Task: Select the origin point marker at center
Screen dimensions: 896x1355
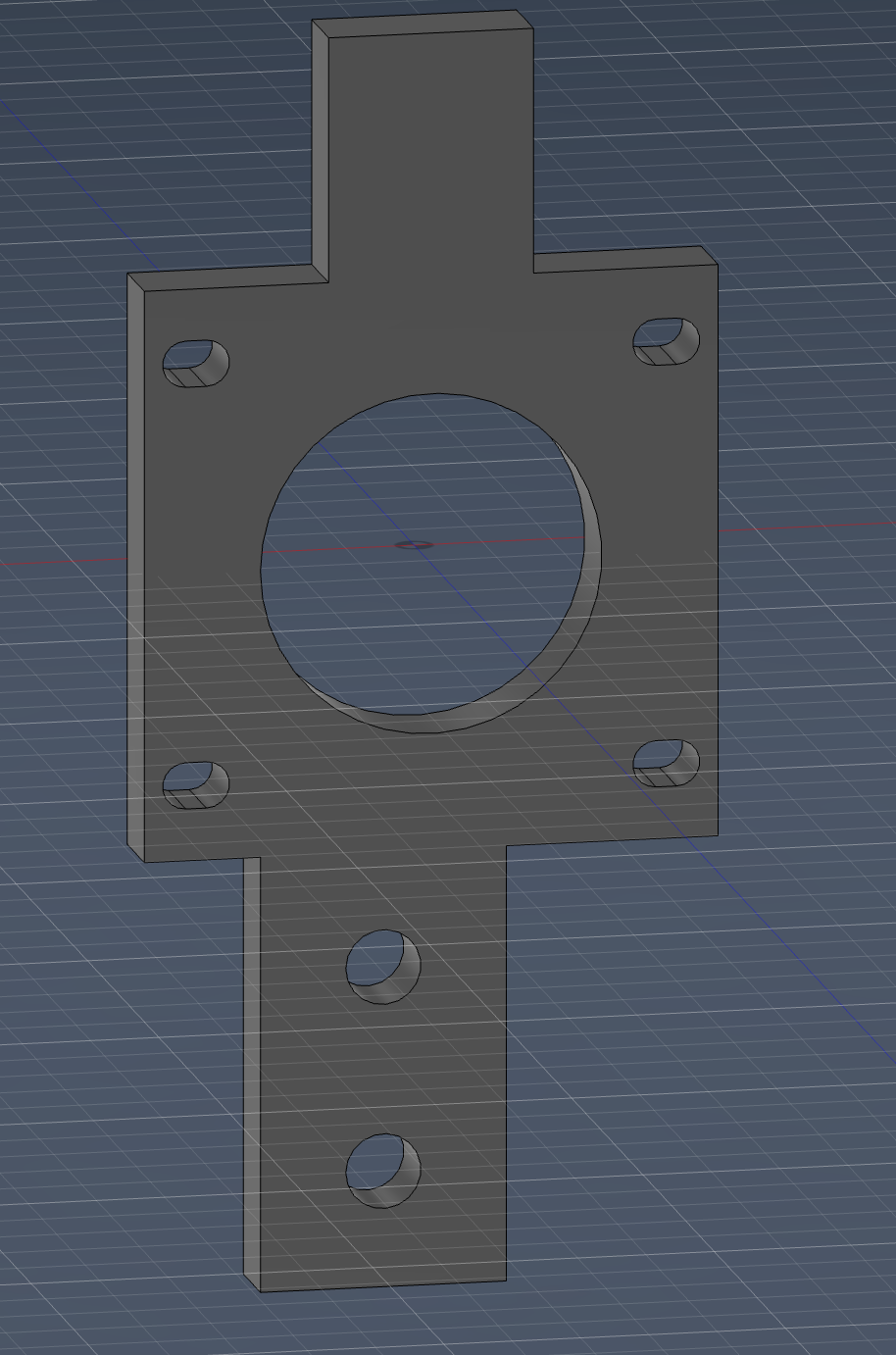Action: coord(415,545)
